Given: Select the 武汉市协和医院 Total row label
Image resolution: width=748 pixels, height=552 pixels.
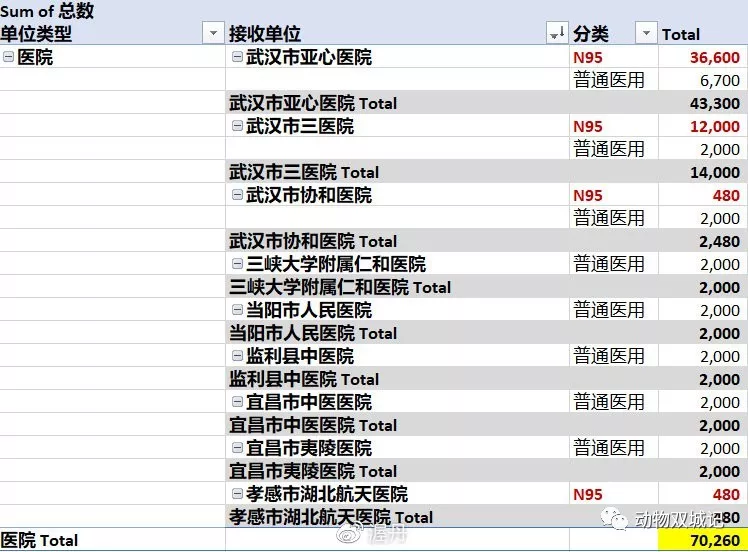Looking at the screenshot, I should (313, 241).
